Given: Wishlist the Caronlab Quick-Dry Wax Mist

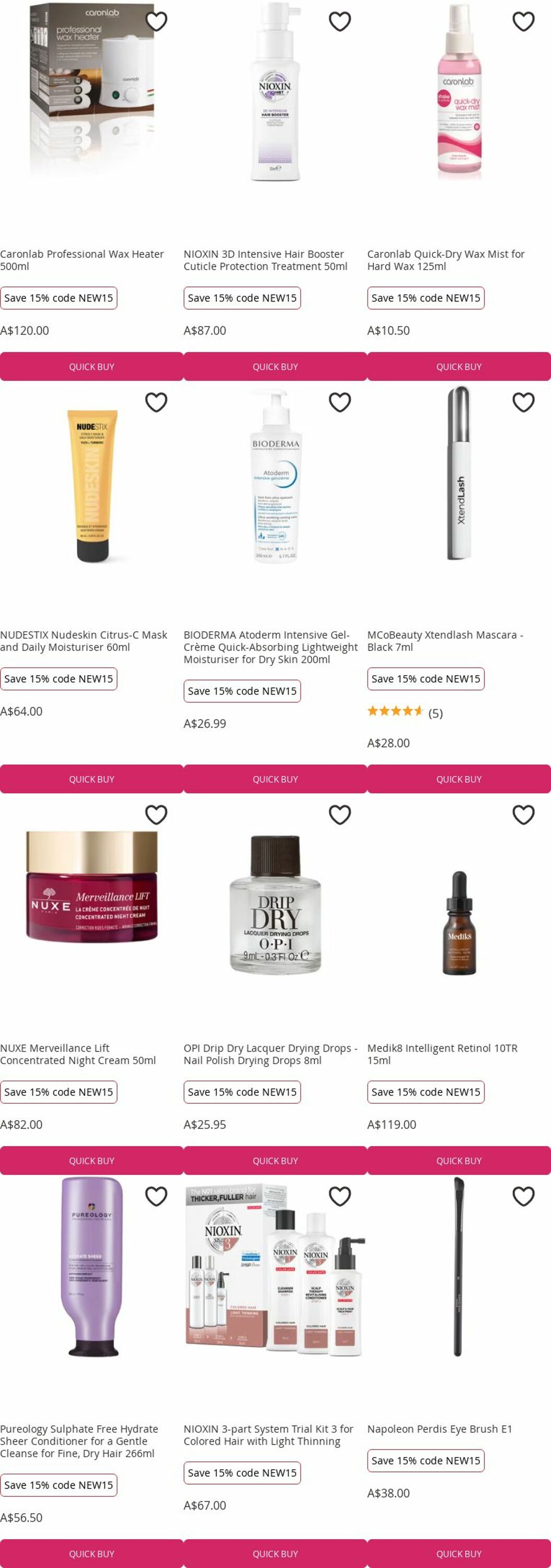Looking at the screenshot, I should pos(524,21).
